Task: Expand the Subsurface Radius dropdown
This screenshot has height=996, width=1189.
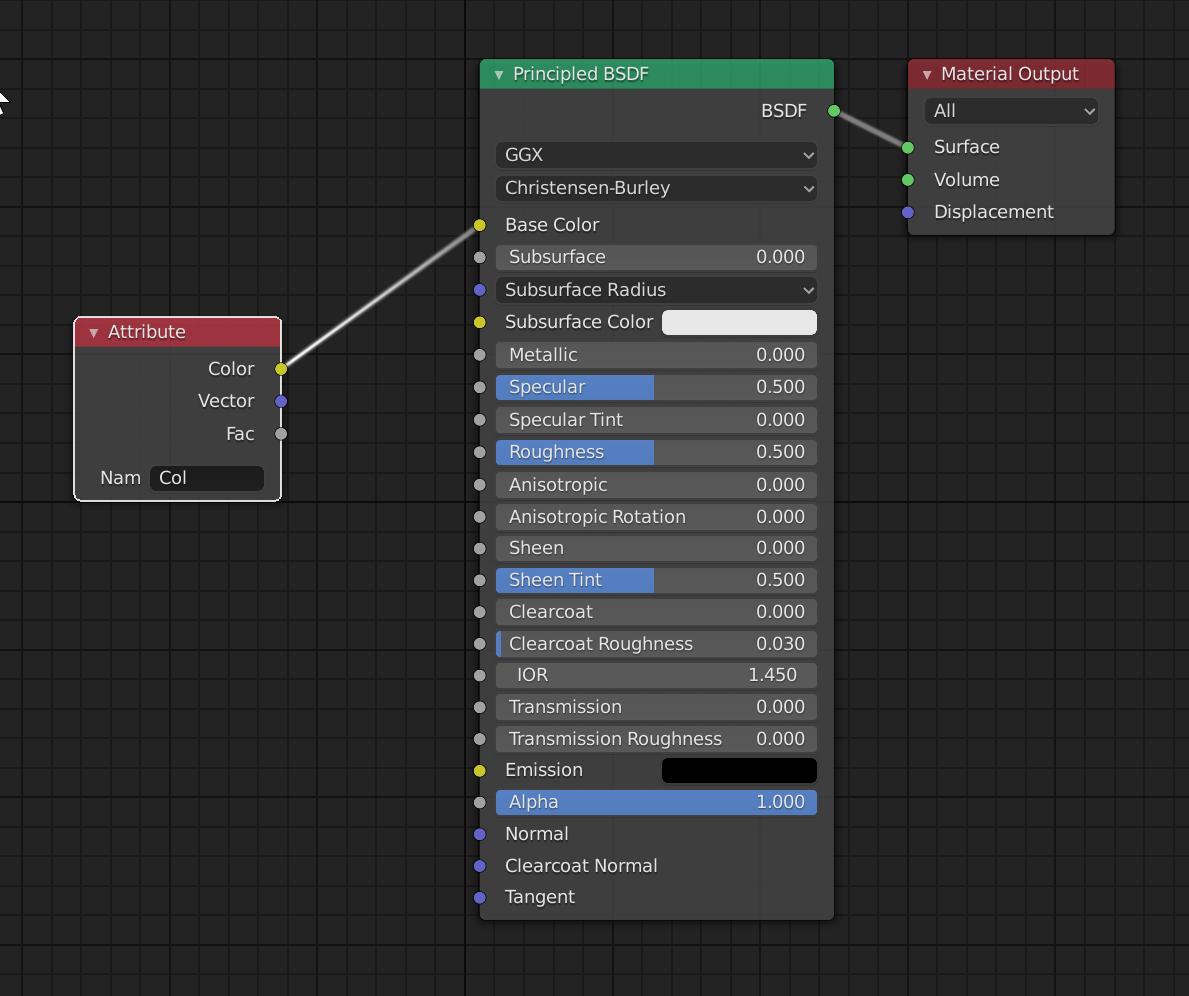Action: tap(656, 290)
